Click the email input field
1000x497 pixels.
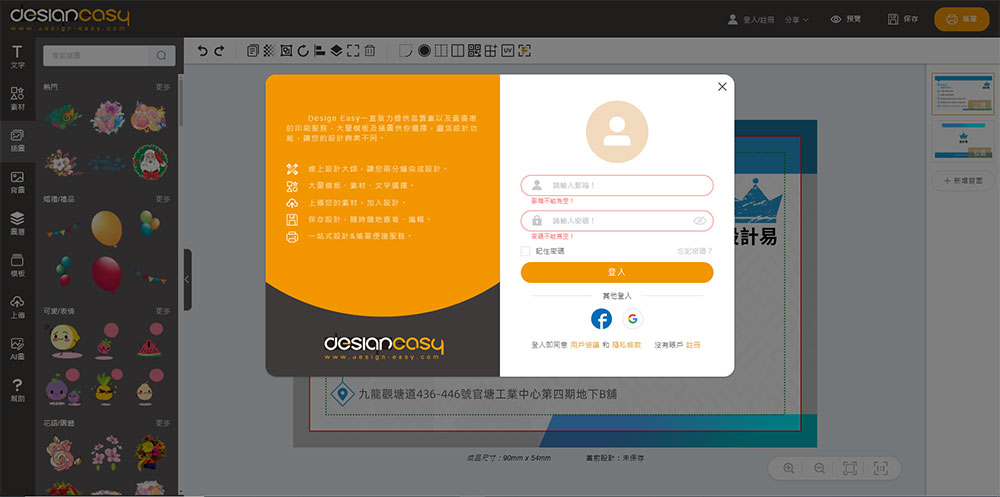[617, 185]
